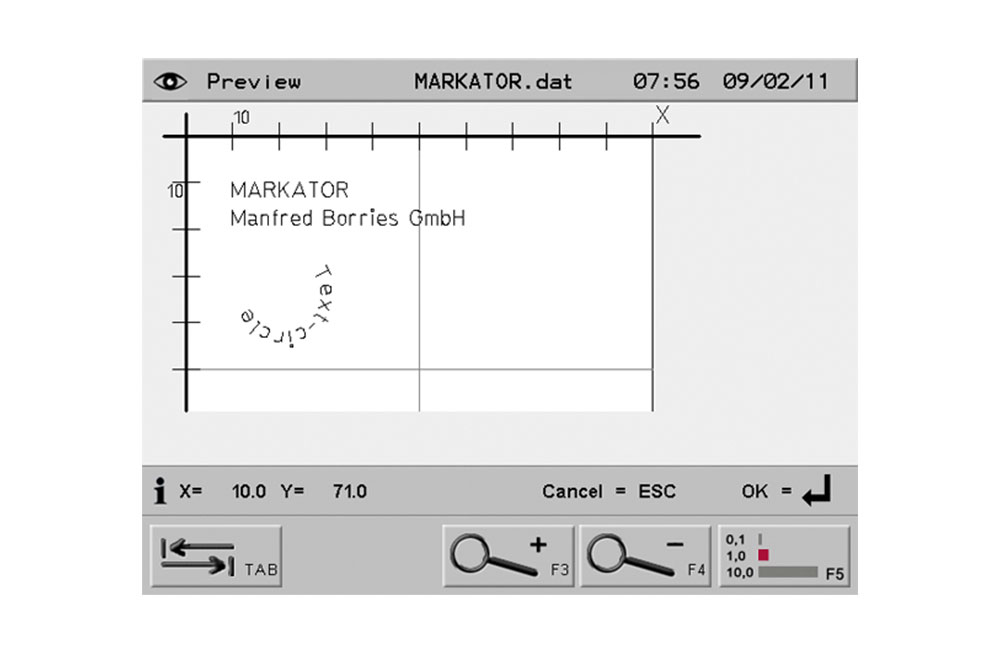The width and height of the screenshot is (1000, 667).
Task: Click the 'MARKATOR.dat' file name
Action: (x=493, y=82)
